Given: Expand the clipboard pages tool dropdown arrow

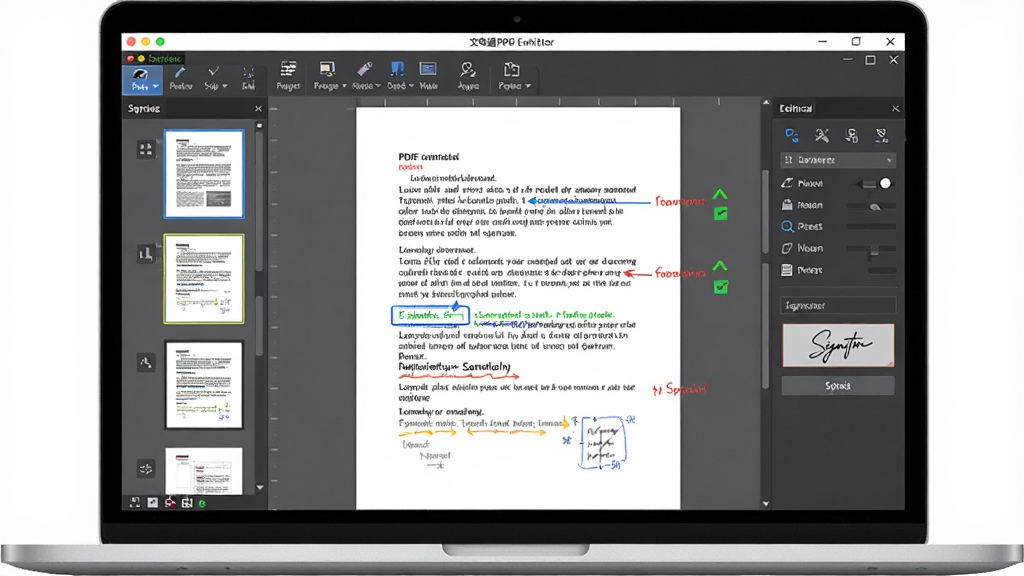Looking at the screenshot, I should tap(528, 86).
